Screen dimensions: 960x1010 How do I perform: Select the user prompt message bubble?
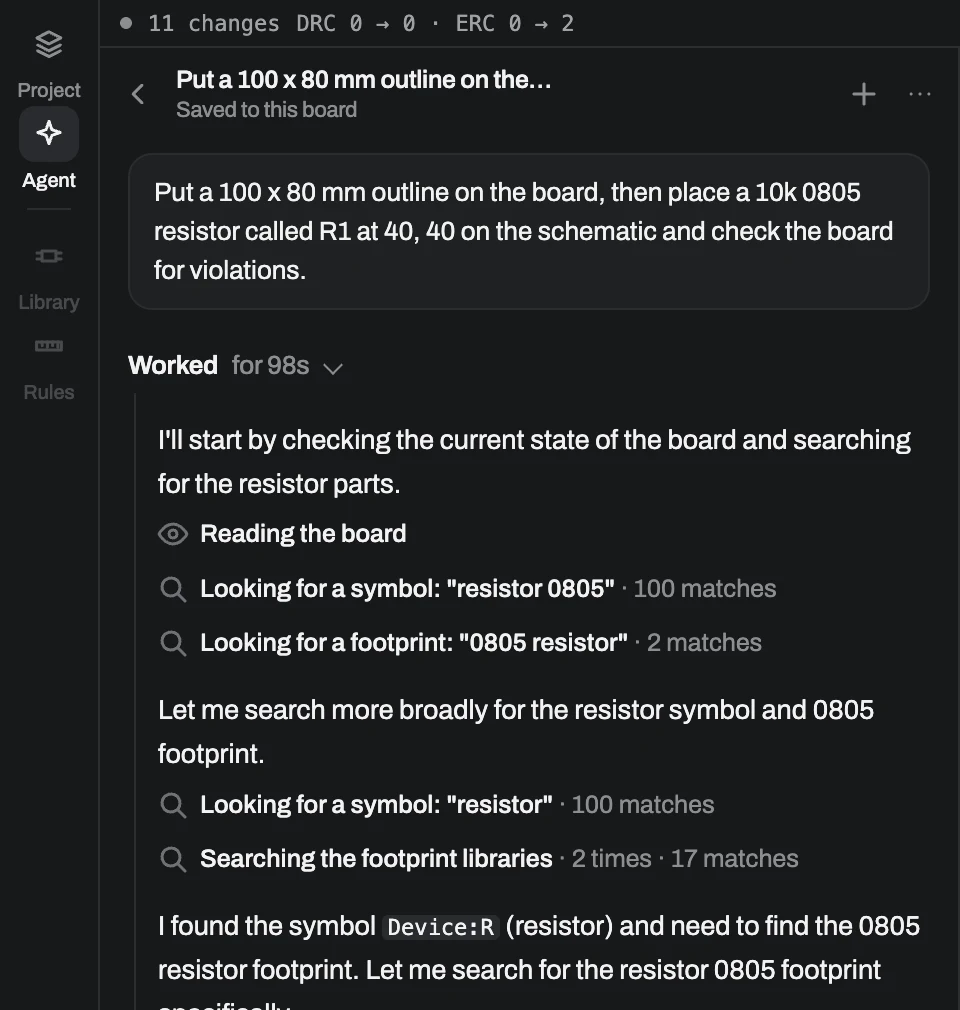tap(528, 231)
